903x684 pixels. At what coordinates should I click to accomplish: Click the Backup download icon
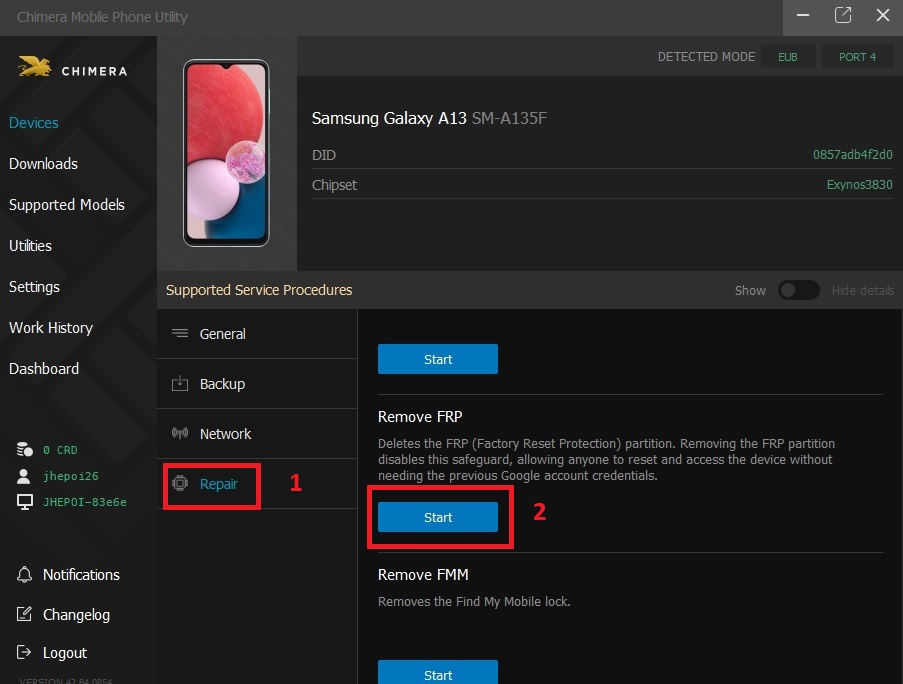coord(180,384)
